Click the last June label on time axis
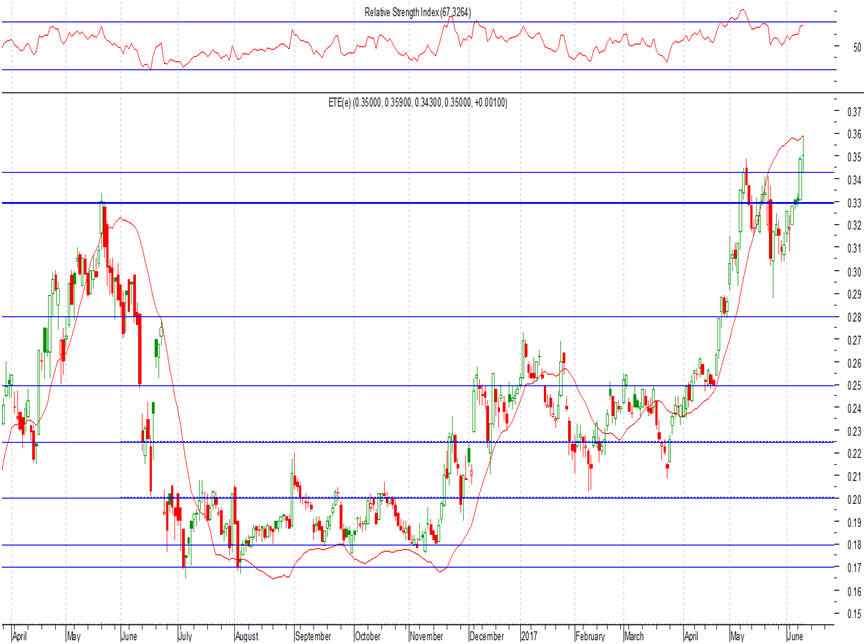866x644 pixels. click(x=795, y=636)
